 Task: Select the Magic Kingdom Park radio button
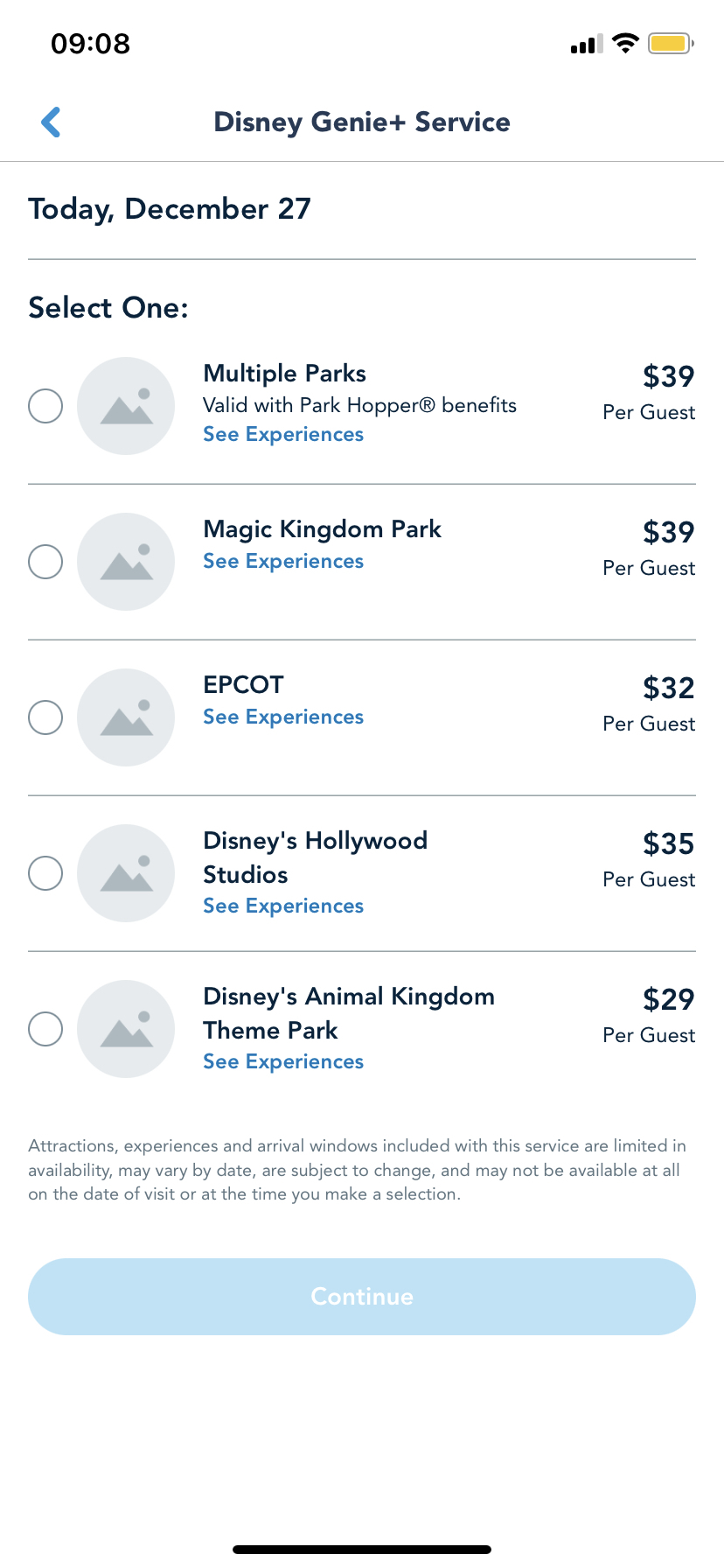[45, 562]
